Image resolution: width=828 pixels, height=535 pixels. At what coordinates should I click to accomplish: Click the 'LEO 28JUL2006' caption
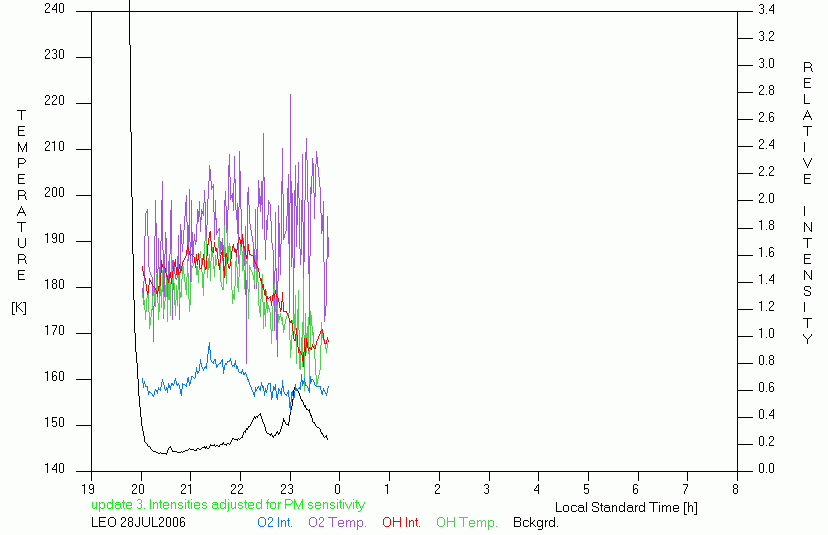pos(138,522)
